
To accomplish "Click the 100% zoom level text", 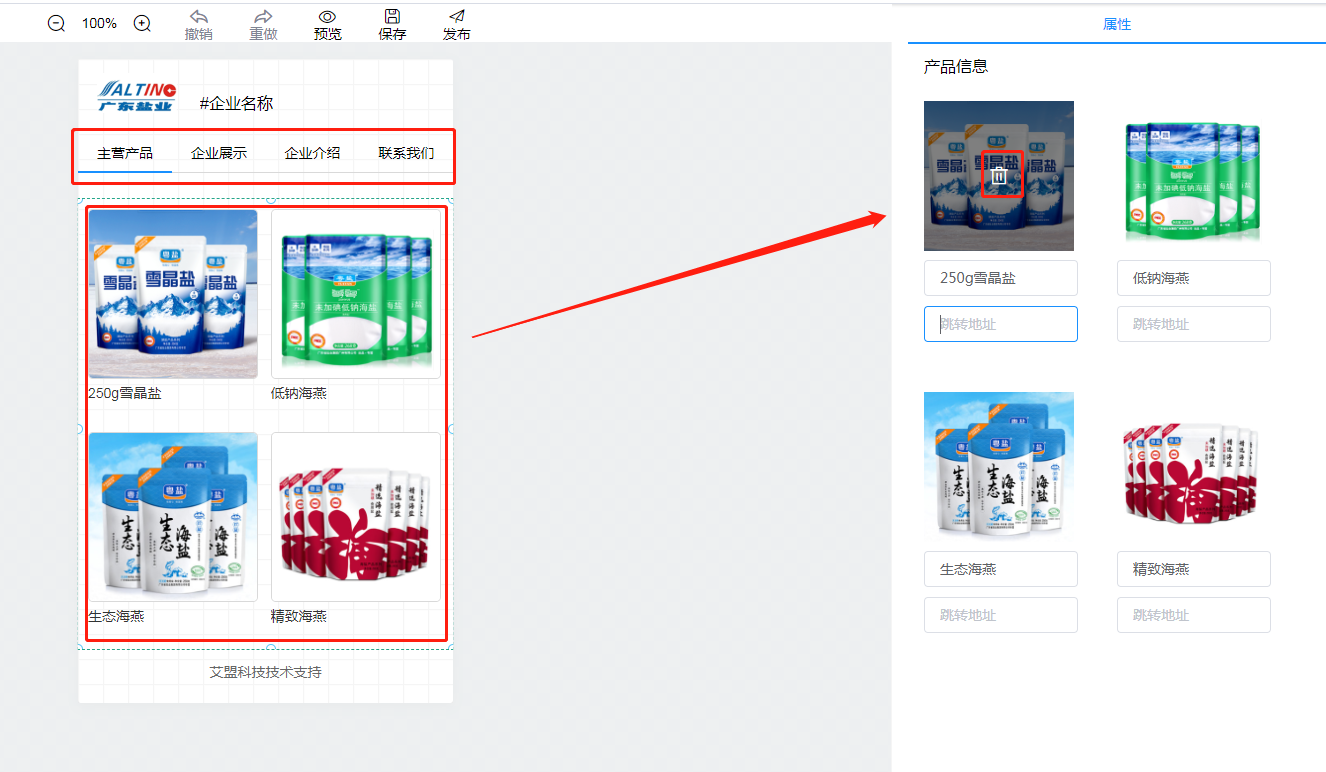I will tap(99, 23).
